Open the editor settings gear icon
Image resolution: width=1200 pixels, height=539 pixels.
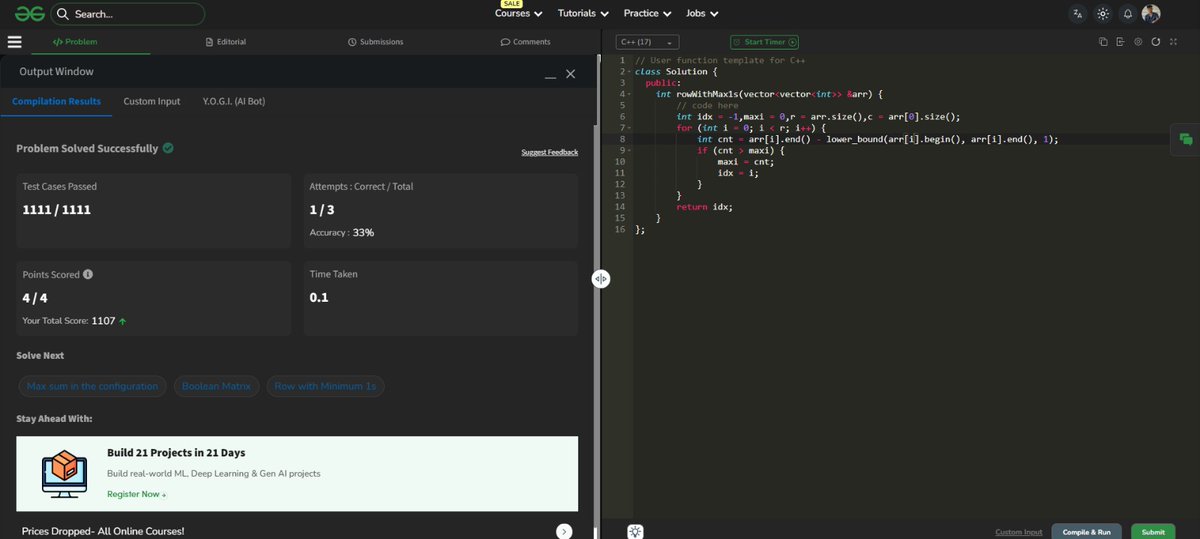pos(1138,42)
